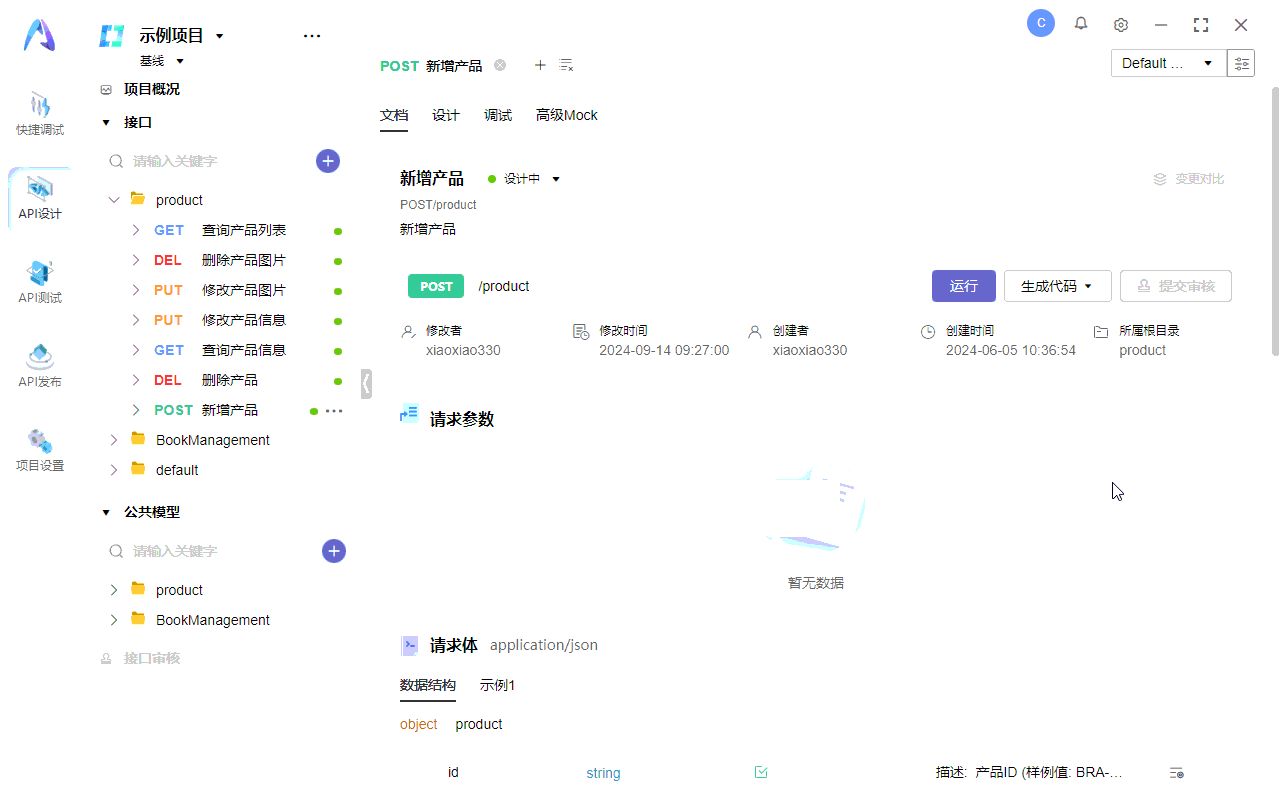The width and height of the screenshot is (1279, 796).
Task: Click the 提交审核 submit review button
Action: (1176, 286)
